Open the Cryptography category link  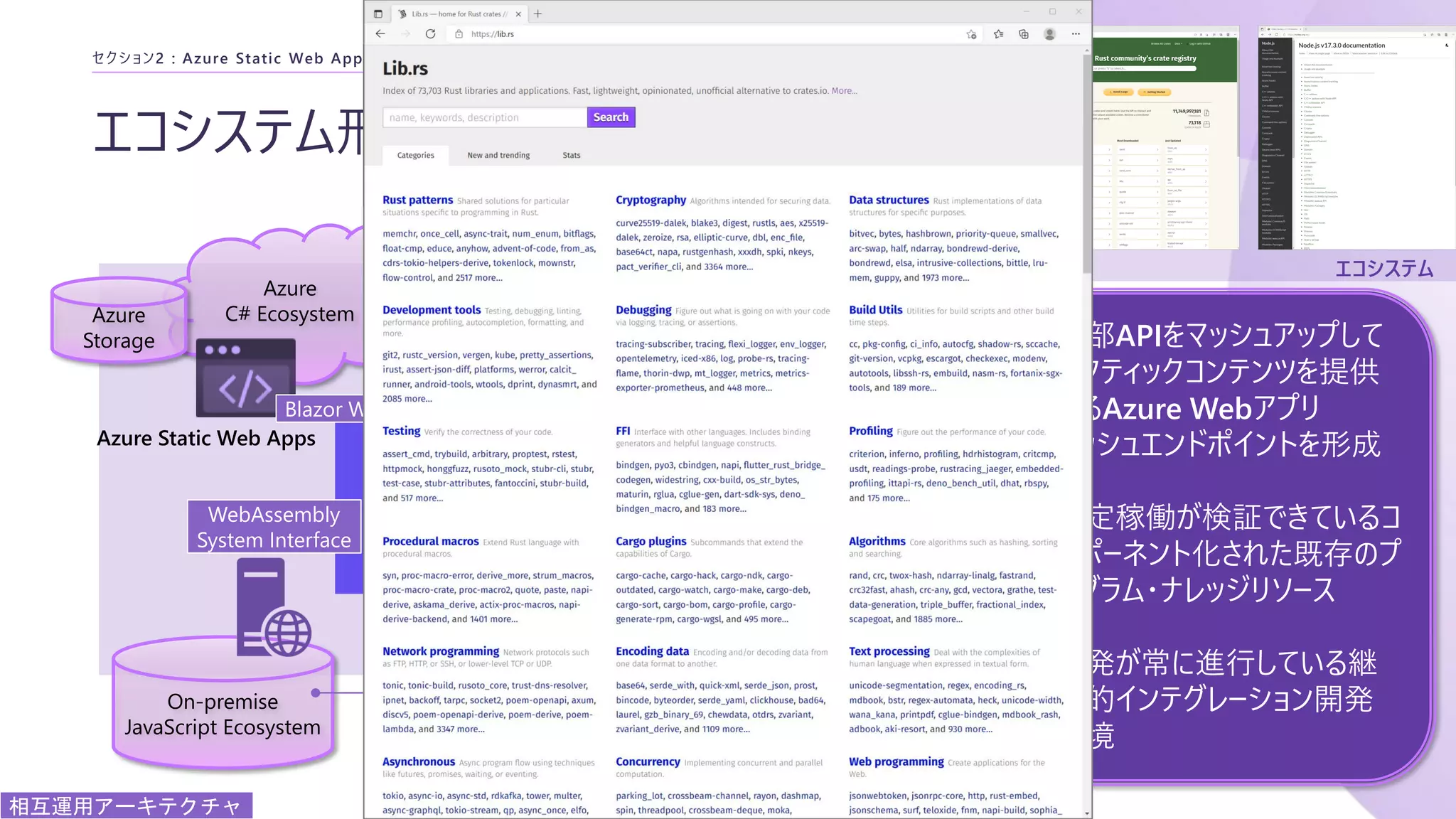(651, 200)
